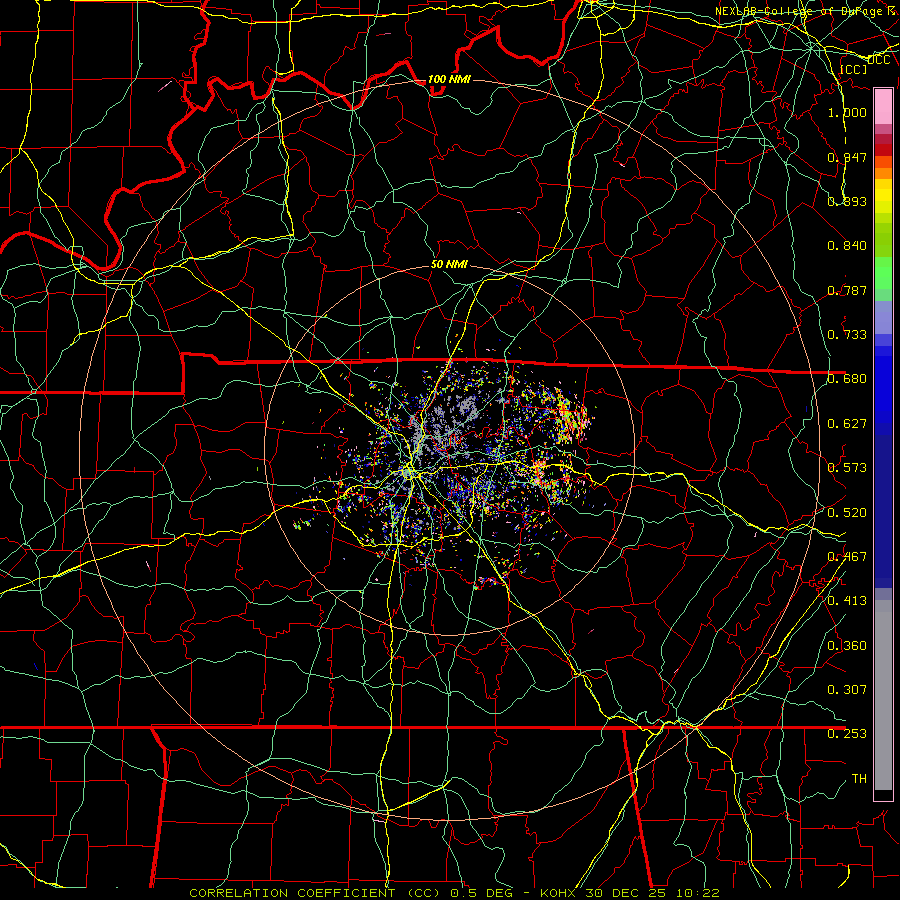
Task: Click the 0.573 scale value
Action: point(847,468)
